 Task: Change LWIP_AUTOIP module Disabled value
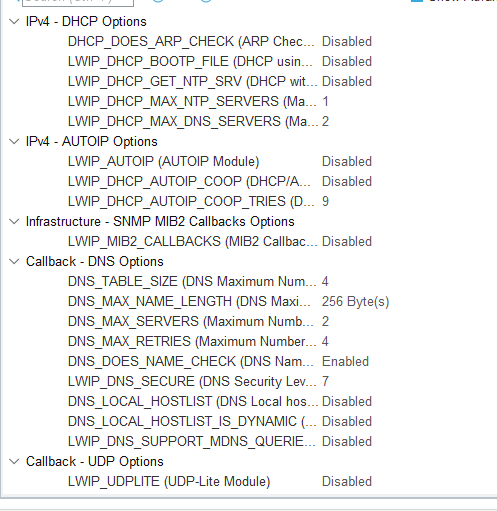click(347, 162)
